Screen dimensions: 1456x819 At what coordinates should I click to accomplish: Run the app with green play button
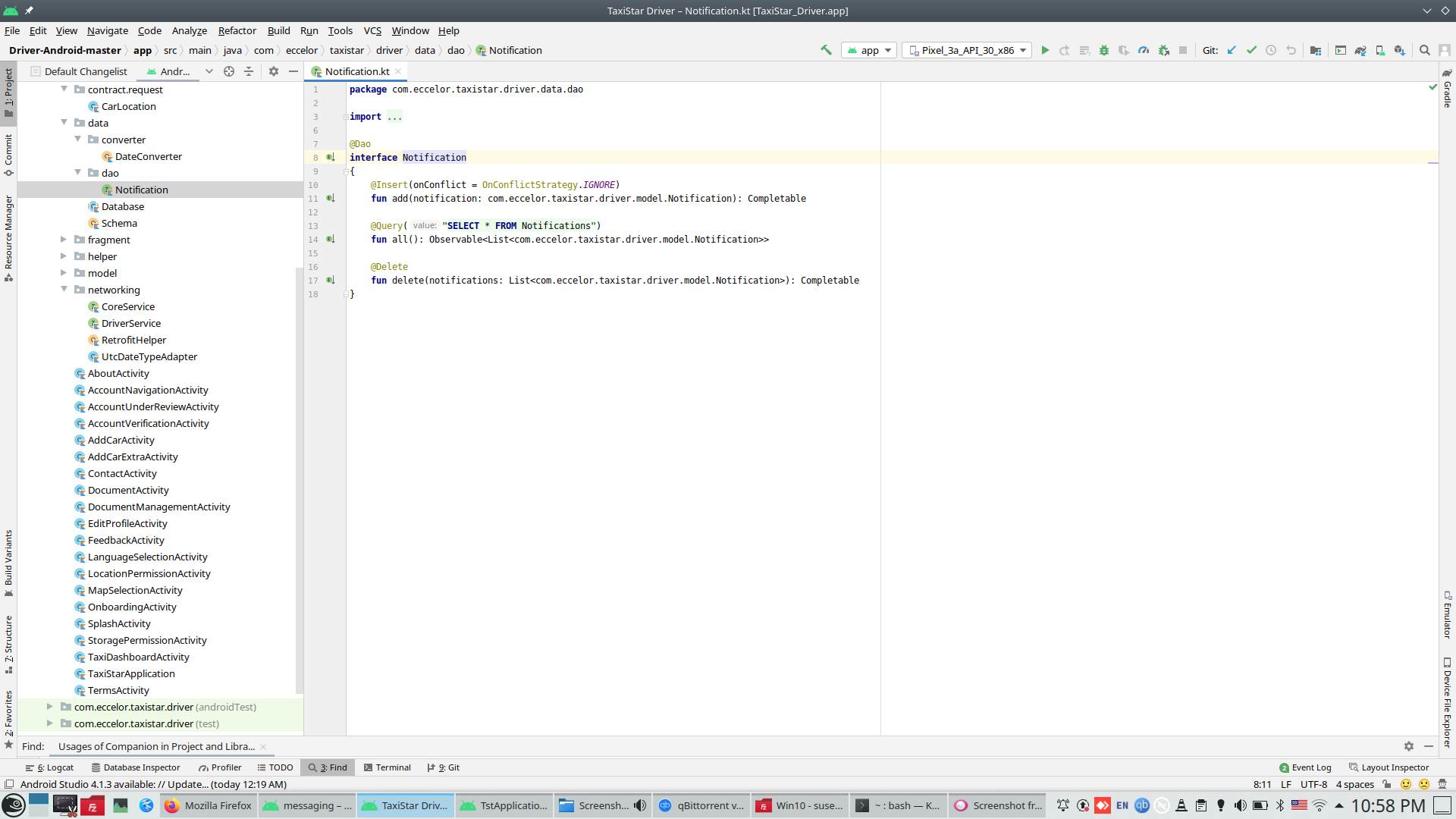click(1045, 50)
